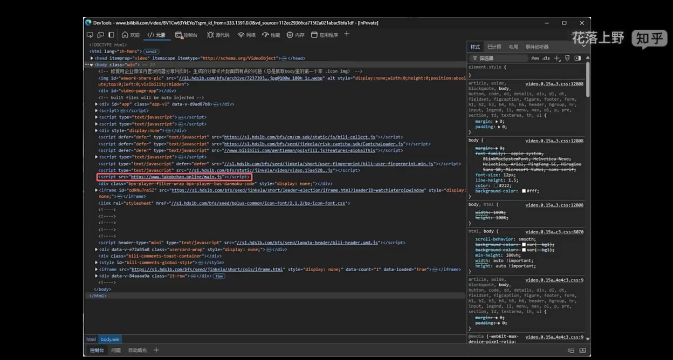Expand the bili-comments-global-style style node

coord(96,263)
